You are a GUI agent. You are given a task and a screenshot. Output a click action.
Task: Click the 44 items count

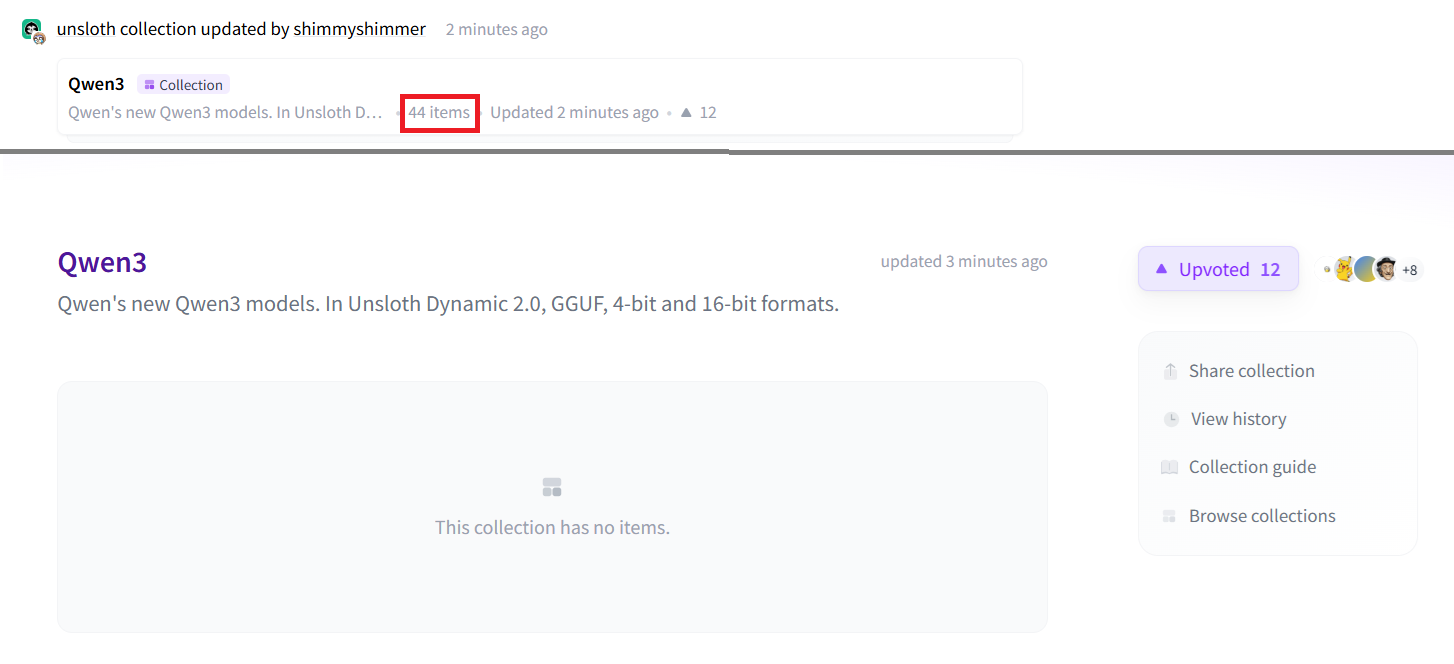click(x=439, y=113)
